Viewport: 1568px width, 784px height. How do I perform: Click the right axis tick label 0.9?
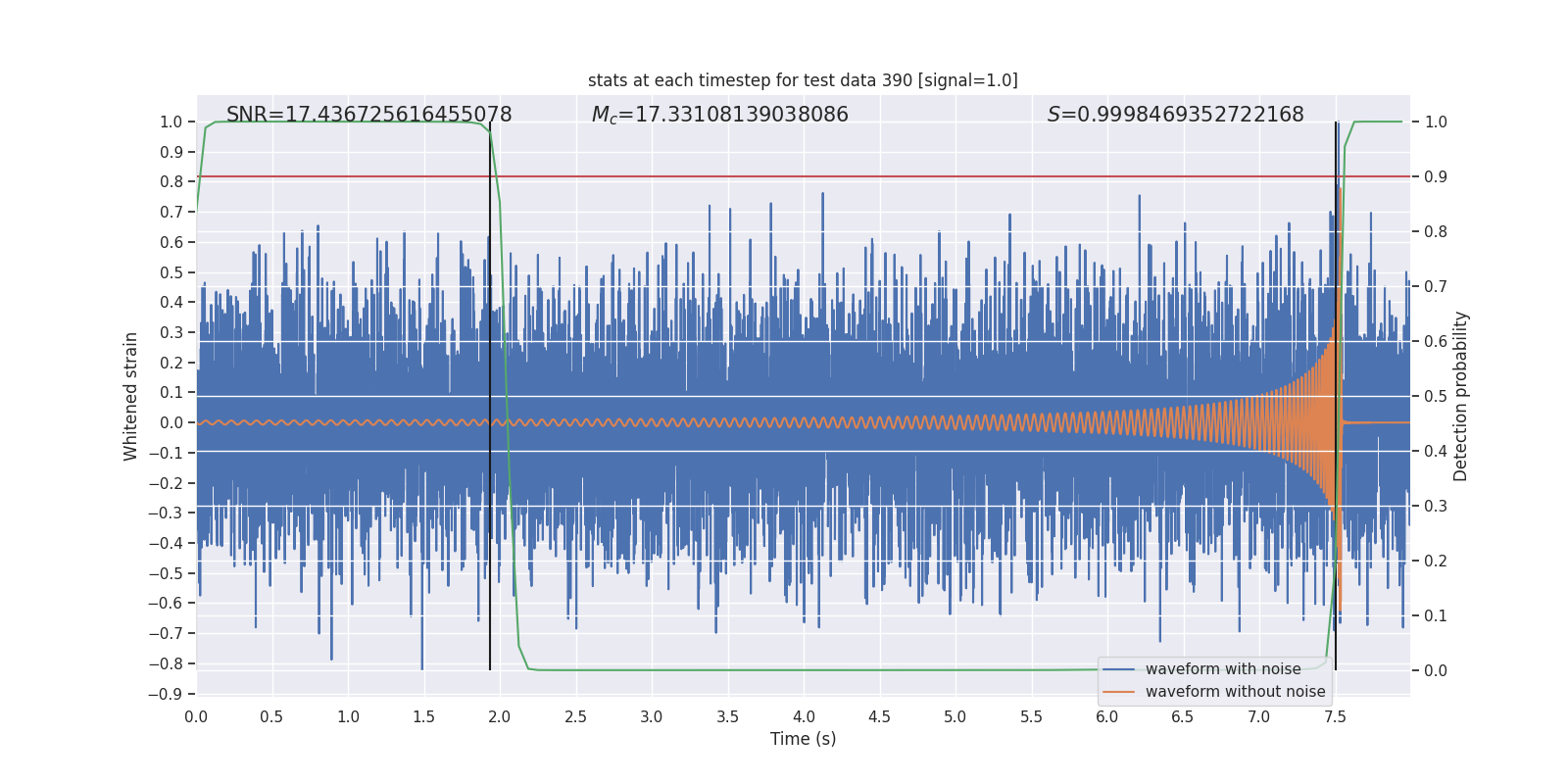coord(1436,176)
